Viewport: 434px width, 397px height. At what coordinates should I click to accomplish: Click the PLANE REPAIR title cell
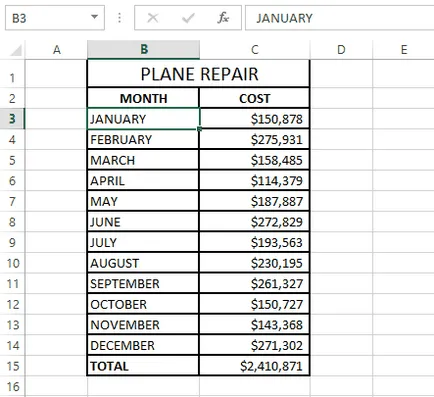(199, 74)
